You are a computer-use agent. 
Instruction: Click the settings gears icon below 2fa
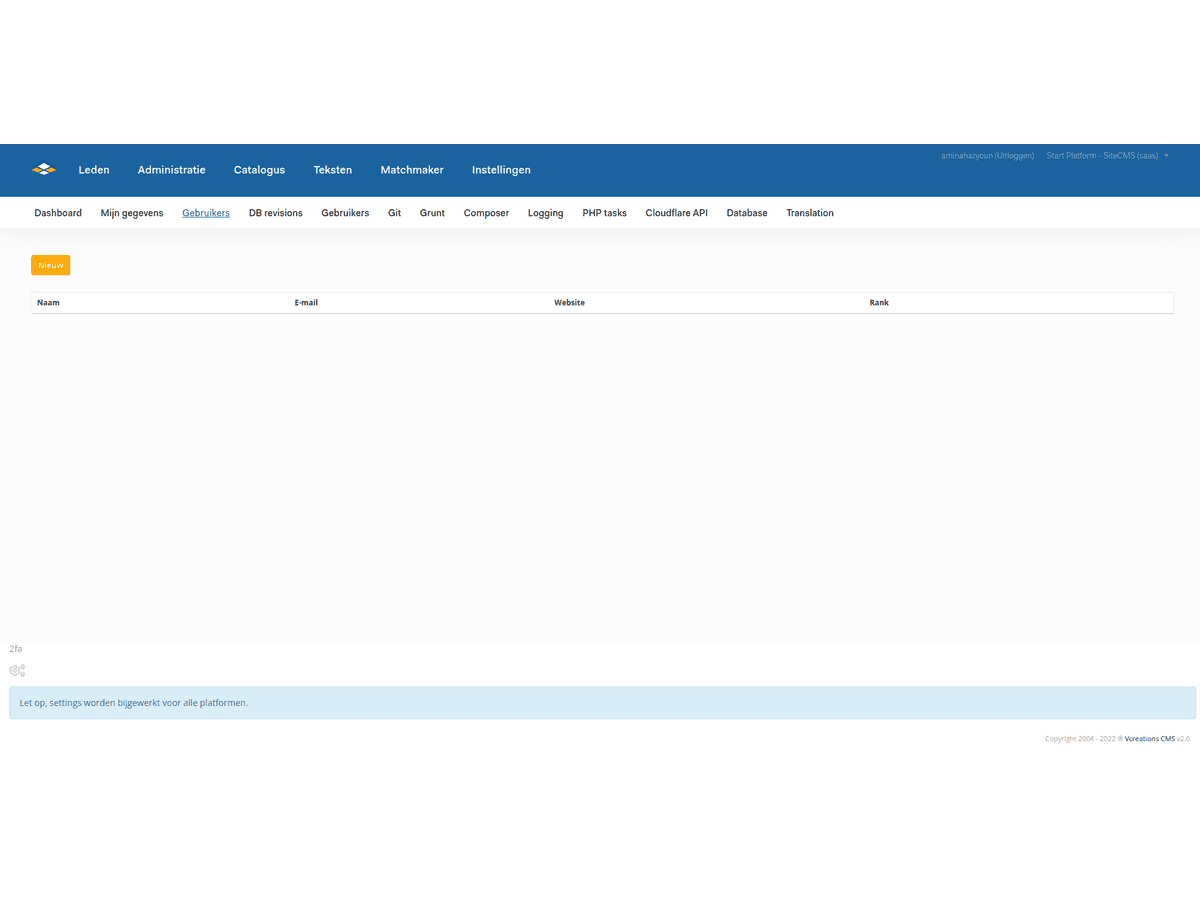click(17, 670)
